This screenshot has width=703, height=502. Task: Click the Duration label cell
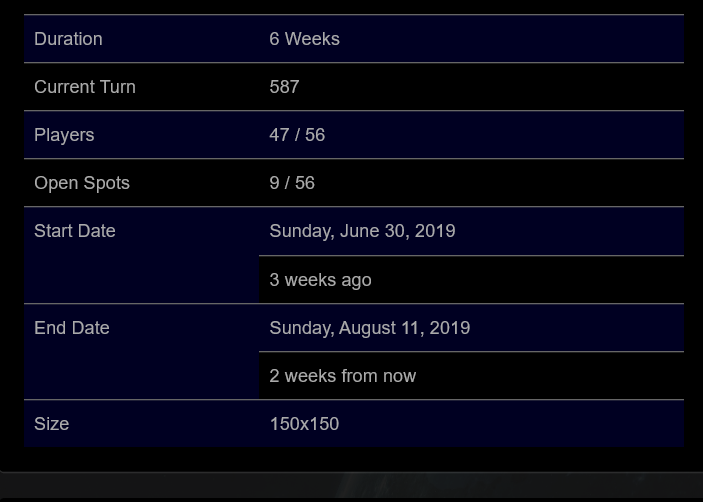click(x=68, y=39)
